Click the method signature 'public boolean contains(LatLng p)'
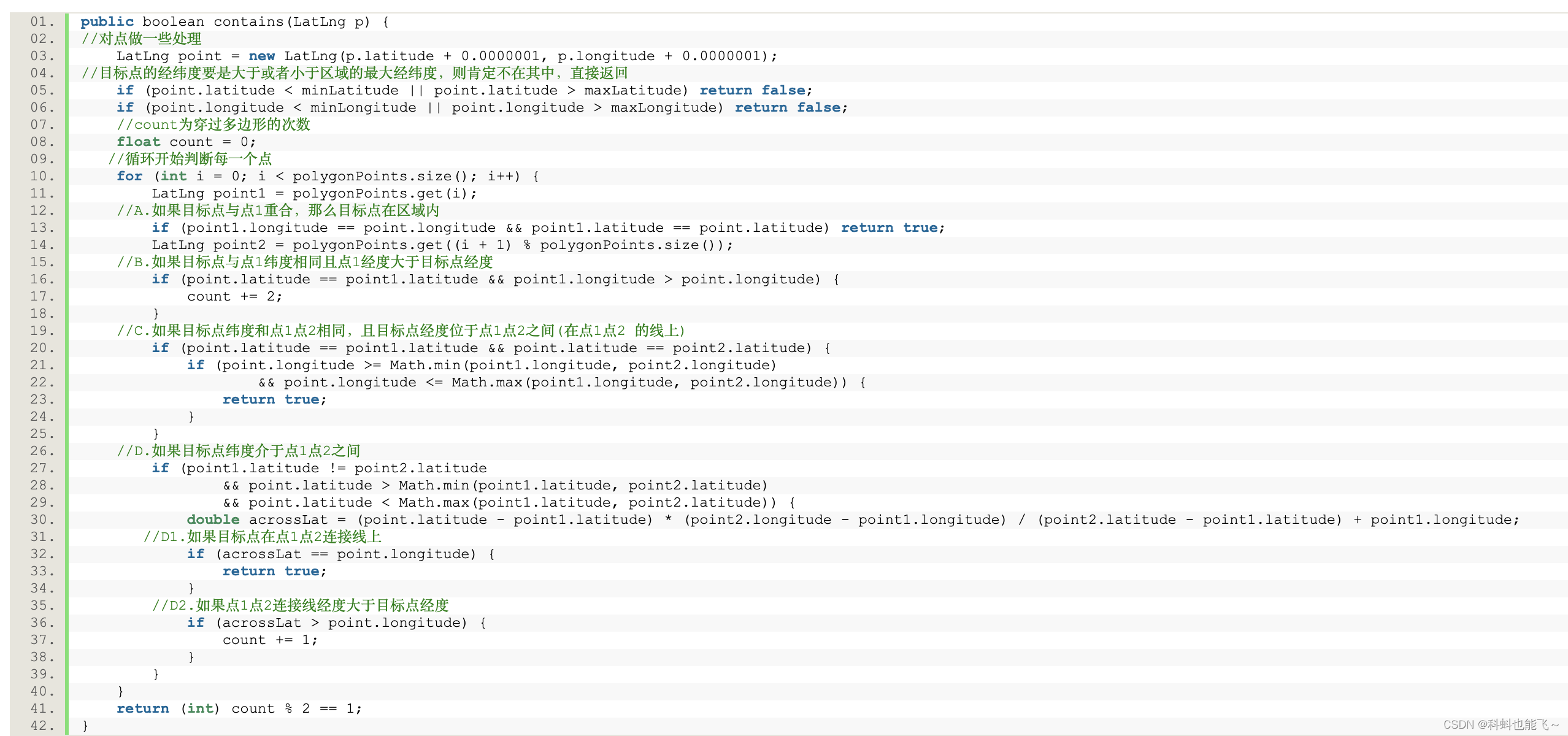Viewport: 1568px width, 736px height. [225, 22]
